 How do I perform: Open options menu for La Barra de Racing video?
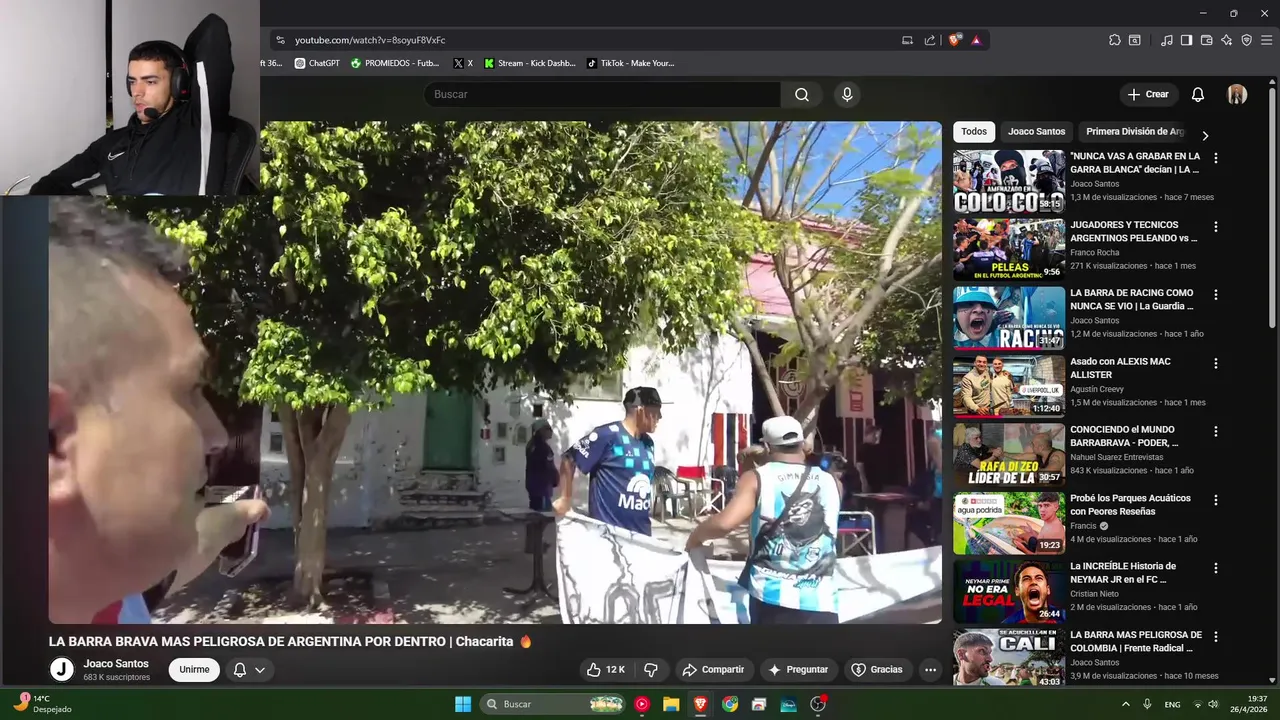(1216, 295)
